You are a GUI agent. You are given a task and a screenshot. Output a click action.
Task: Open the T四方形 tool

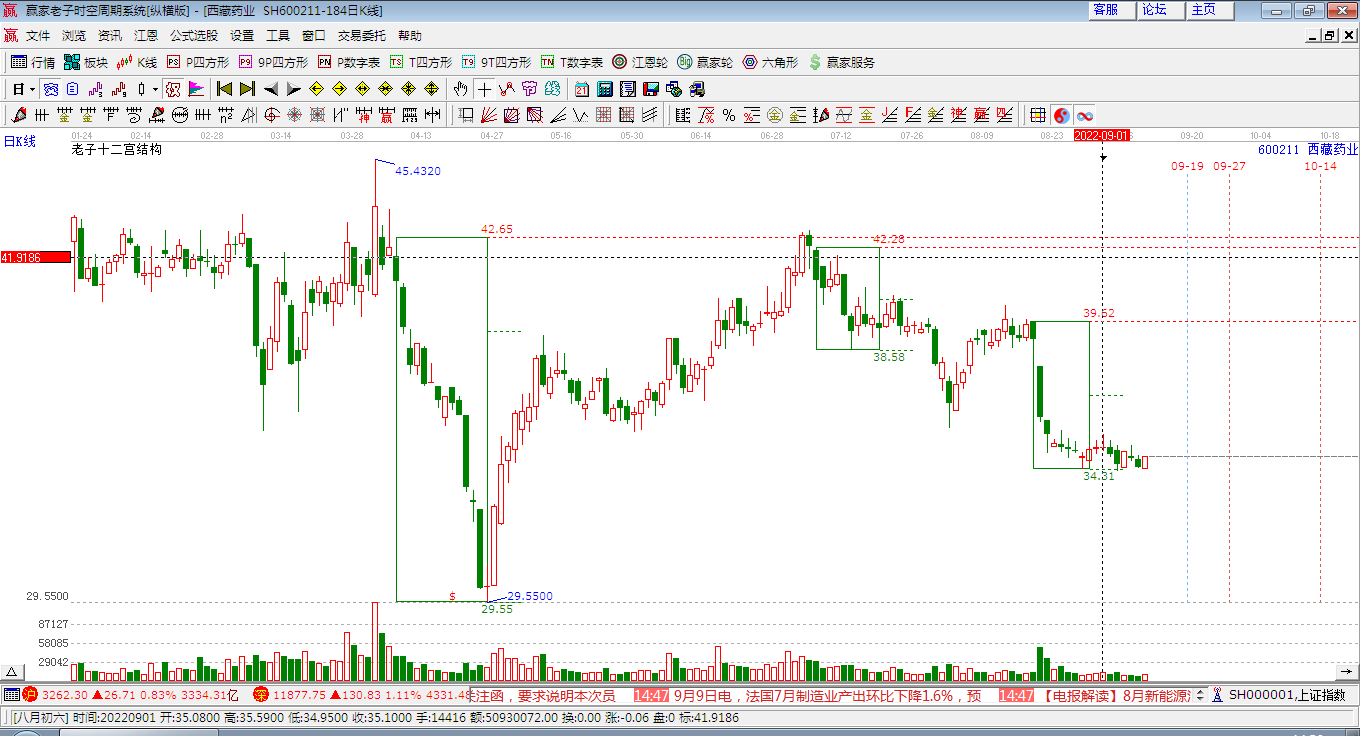421,62
